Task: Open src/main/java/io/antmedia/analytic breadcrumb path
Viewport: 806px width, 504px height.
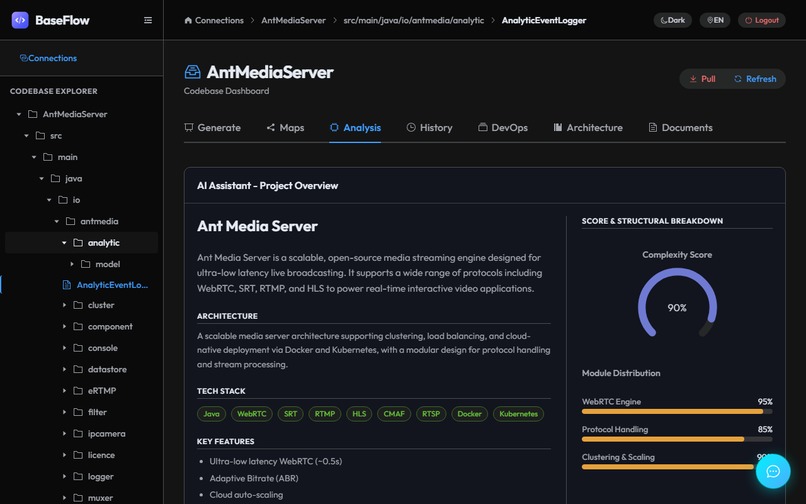Action: pyautogui.click(x=414, y=21)
